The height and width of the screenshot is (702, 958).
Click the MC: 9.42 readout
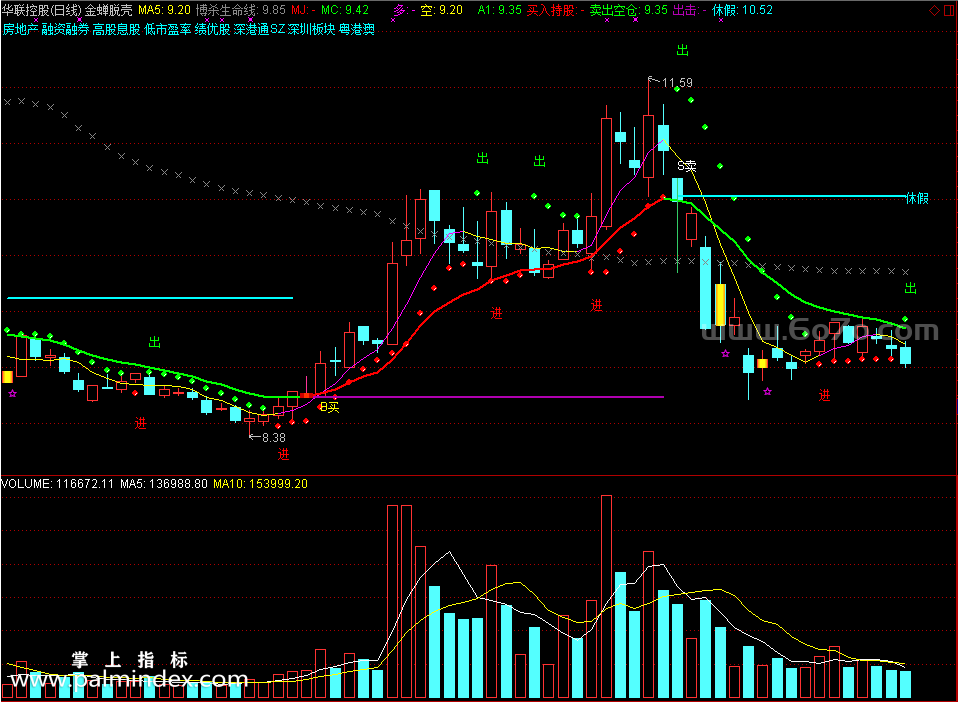click(345, 10)
